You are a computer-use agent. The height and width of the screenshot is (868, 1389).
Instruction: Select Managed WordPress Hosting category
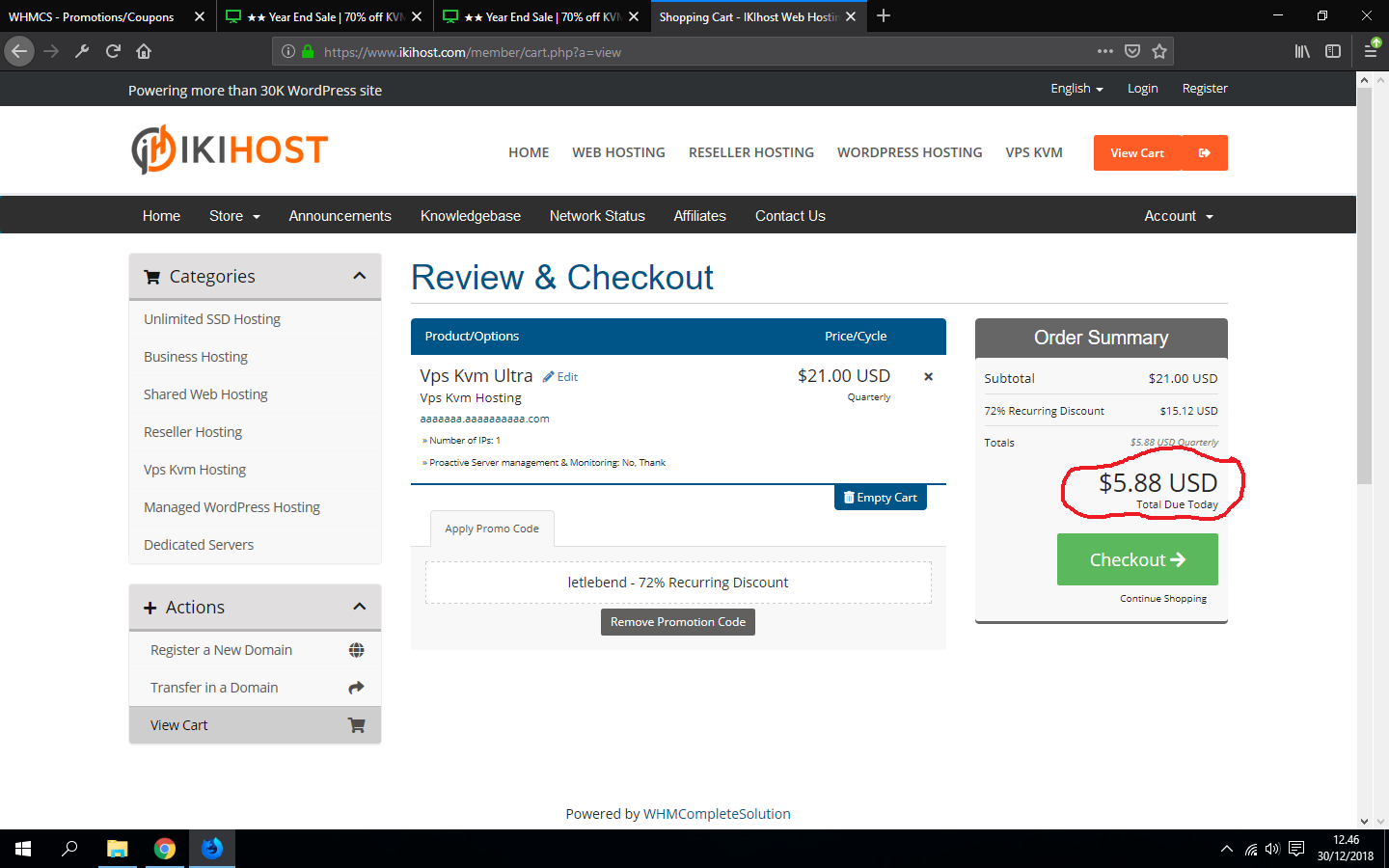(231, 507)
